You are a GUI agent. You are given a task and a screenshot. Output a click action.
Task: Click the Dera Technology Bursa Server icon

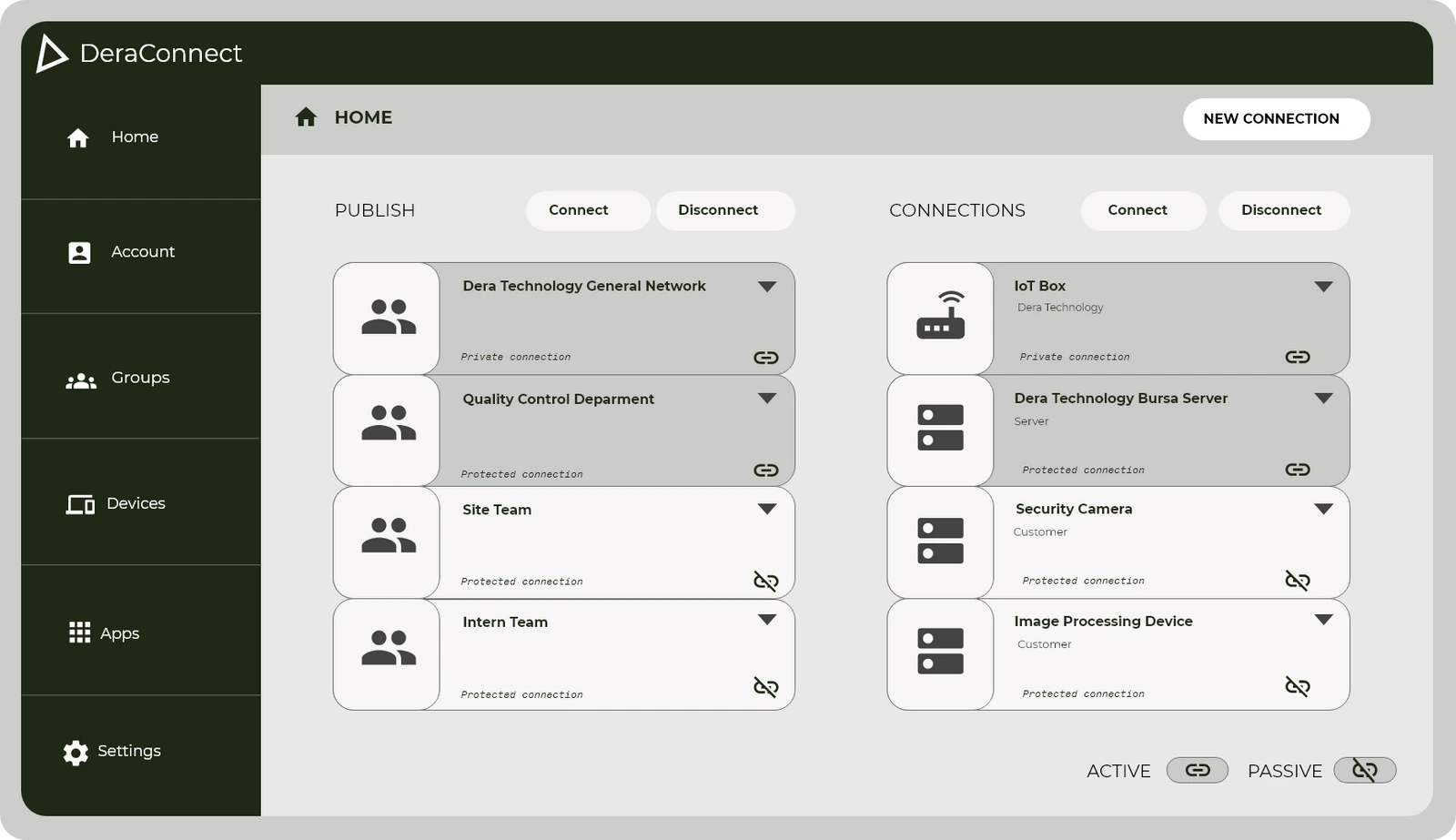point(940,429)
